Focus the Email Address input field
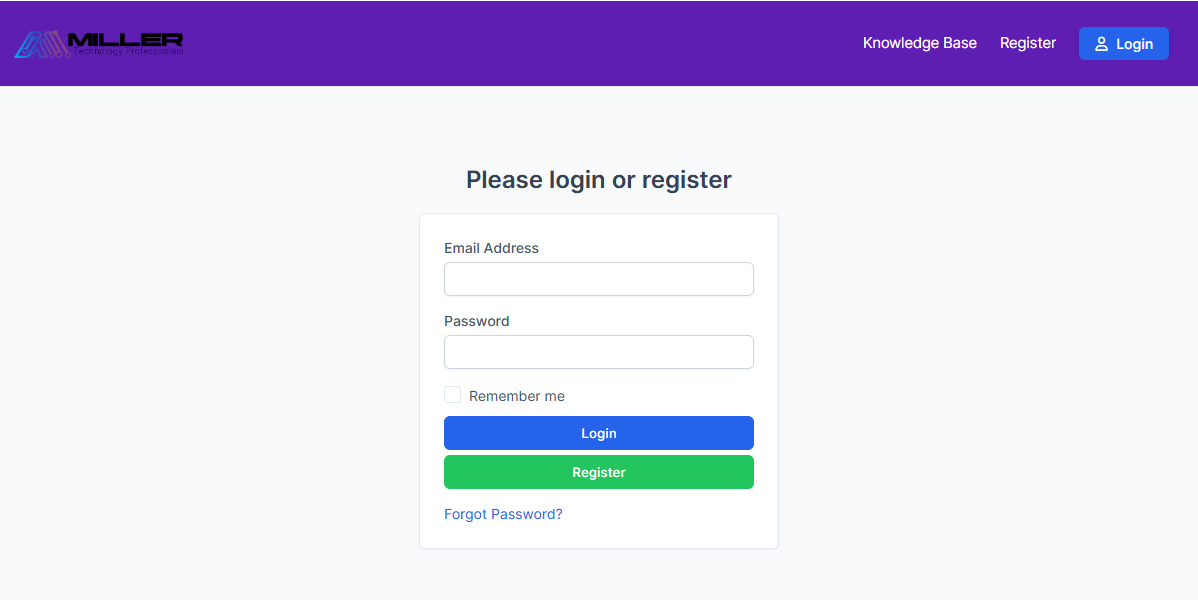 (x=598, y=279)
